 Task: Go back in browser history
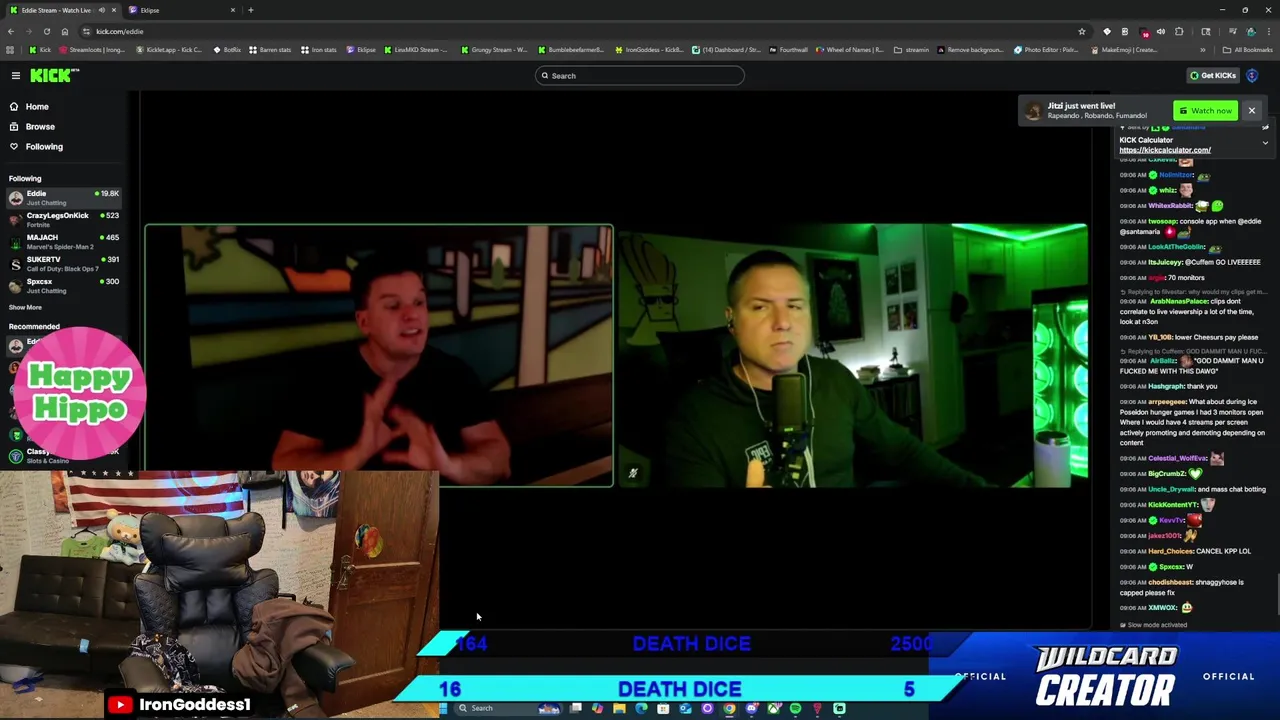pyautogui.click(x=10, y=31)
